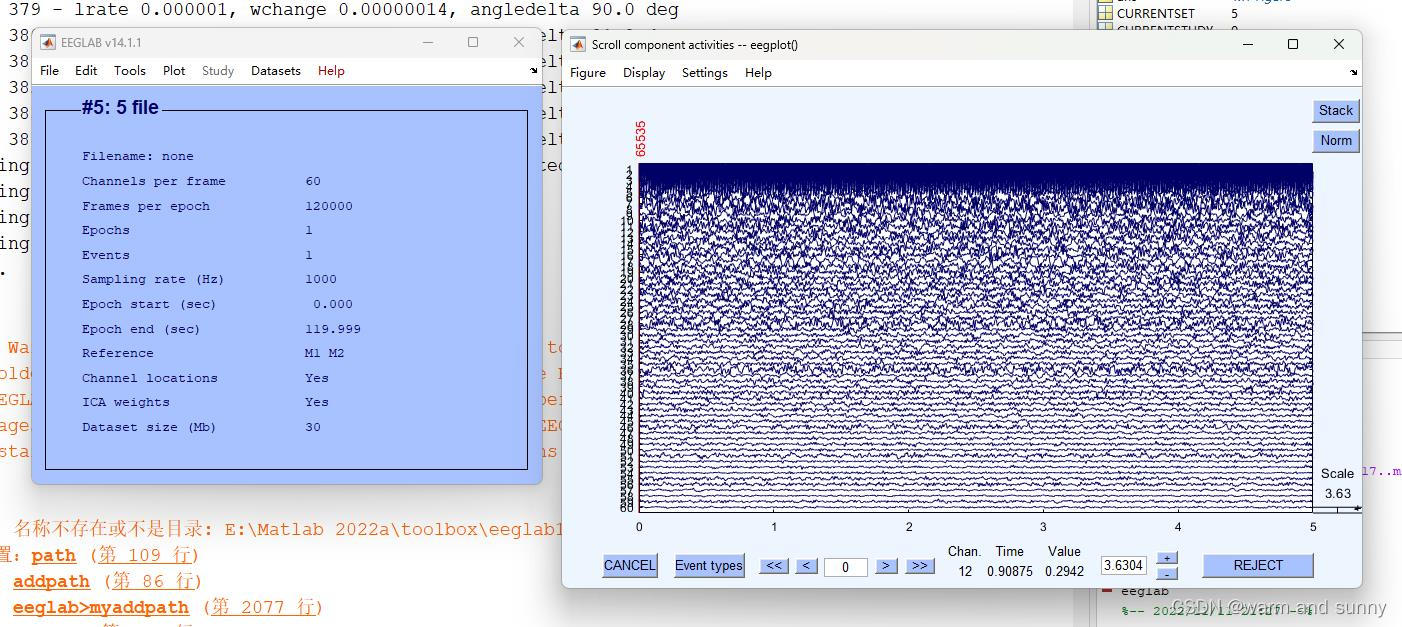The width and height of the screenshot is (1402, 627).
Task: Increase scale with the + button
Action: [x=1167, y=558]
